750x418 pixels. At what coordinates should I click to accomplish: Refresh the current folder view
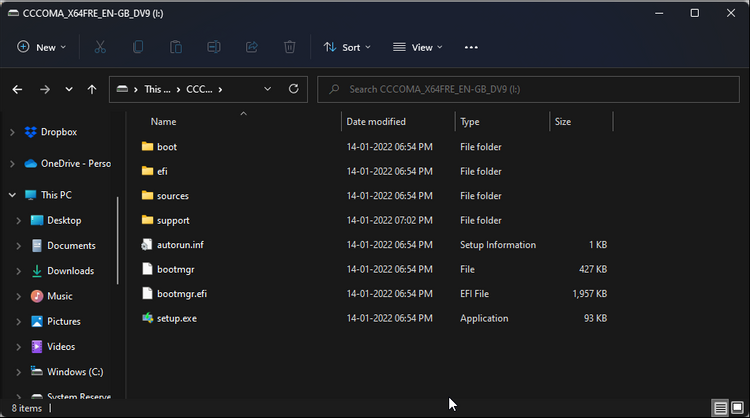tap(294, 89)
